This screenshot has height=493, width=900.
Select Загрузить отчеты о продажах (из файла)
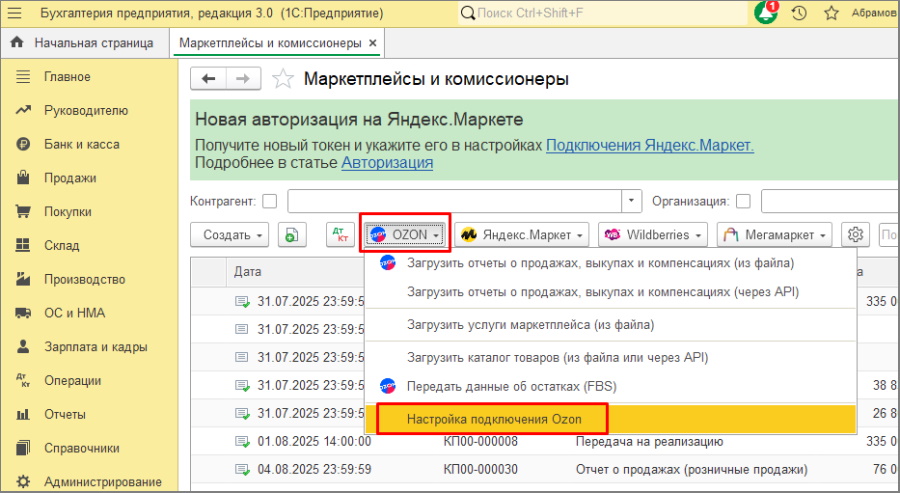[610, 263]
